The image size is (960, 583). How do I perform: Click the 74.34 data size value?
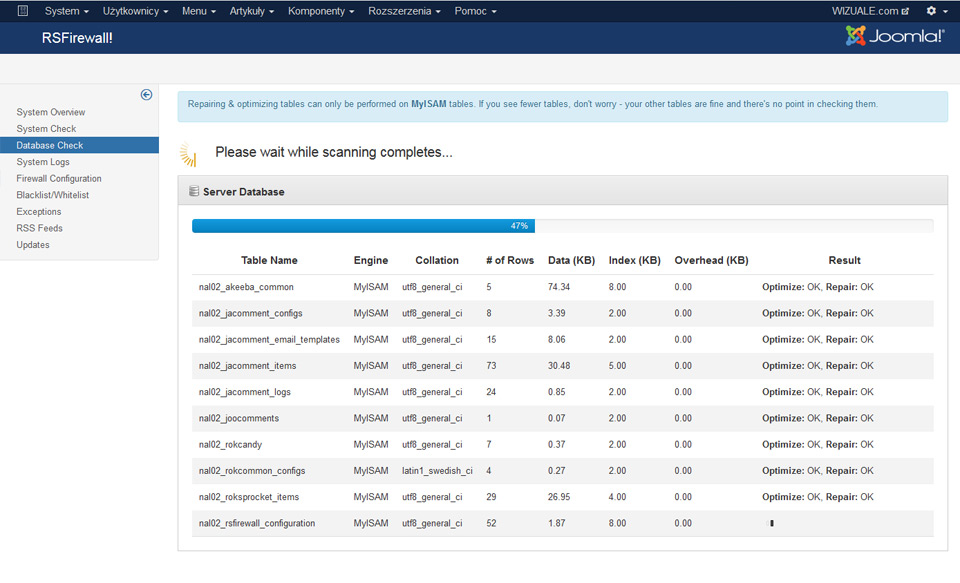click(x=559, y=287)
